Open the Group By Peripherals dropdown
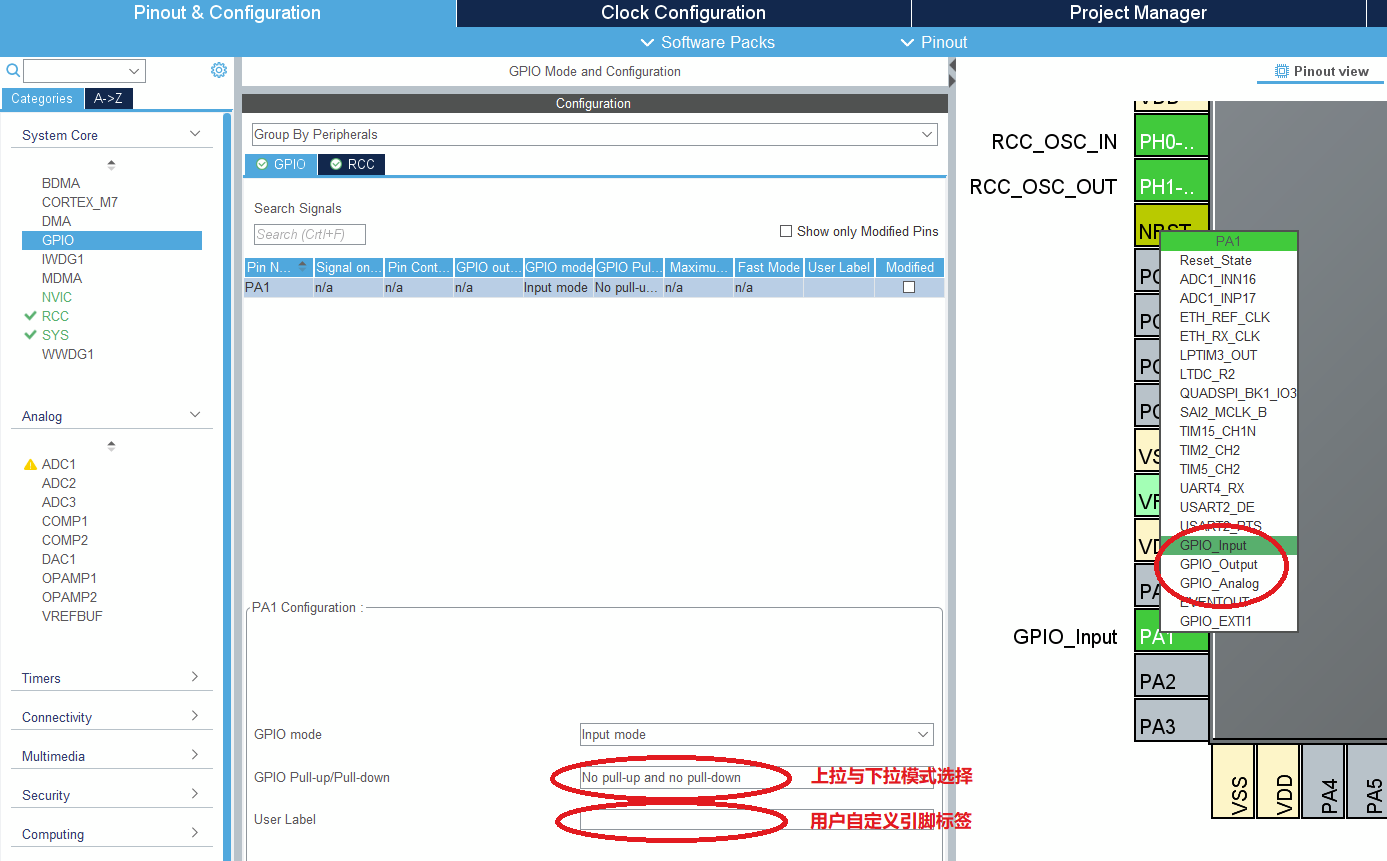The image size is (1387, 861). [594, 134]
